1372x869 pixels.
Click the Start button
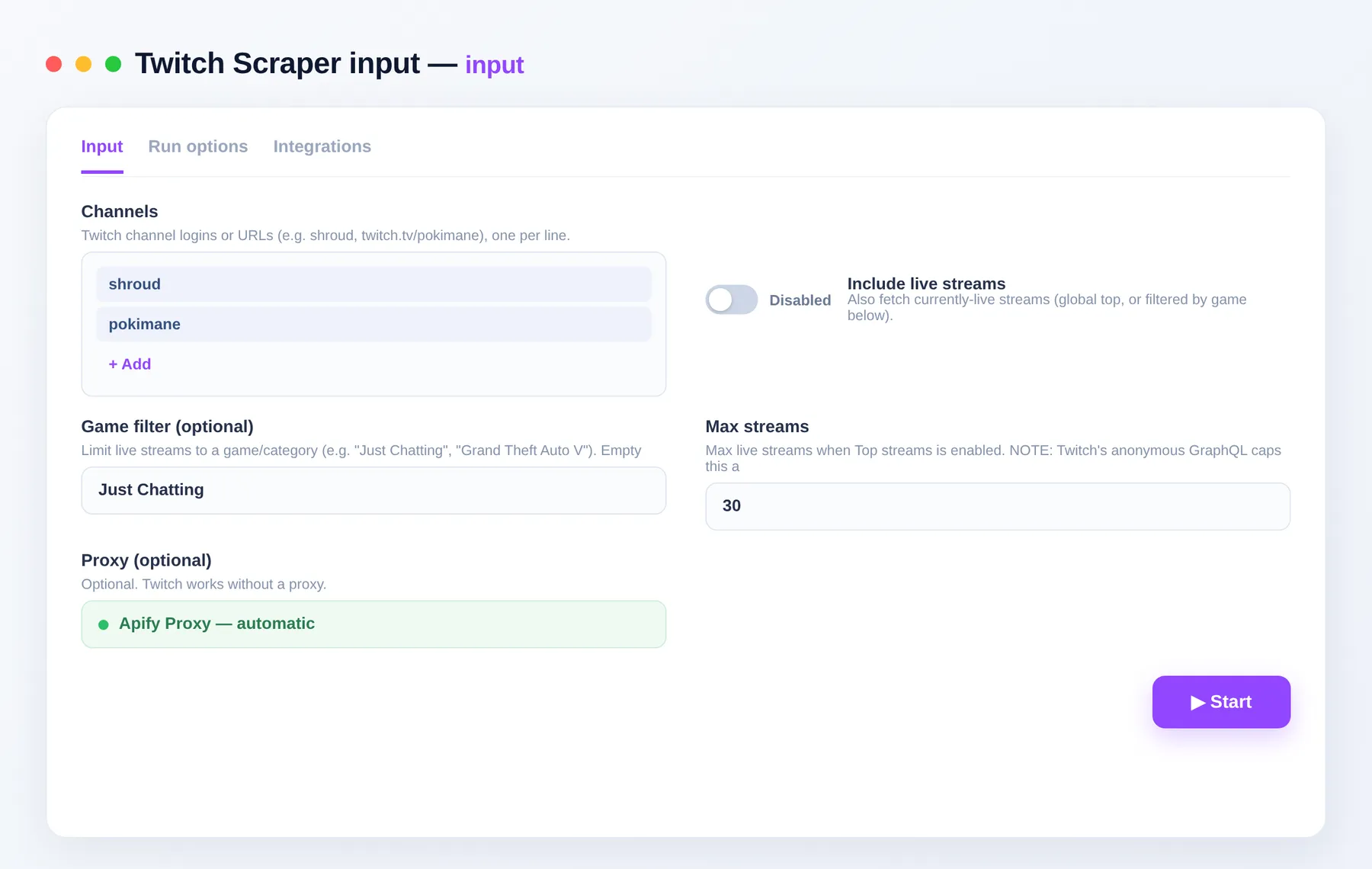click(1221, 702)
